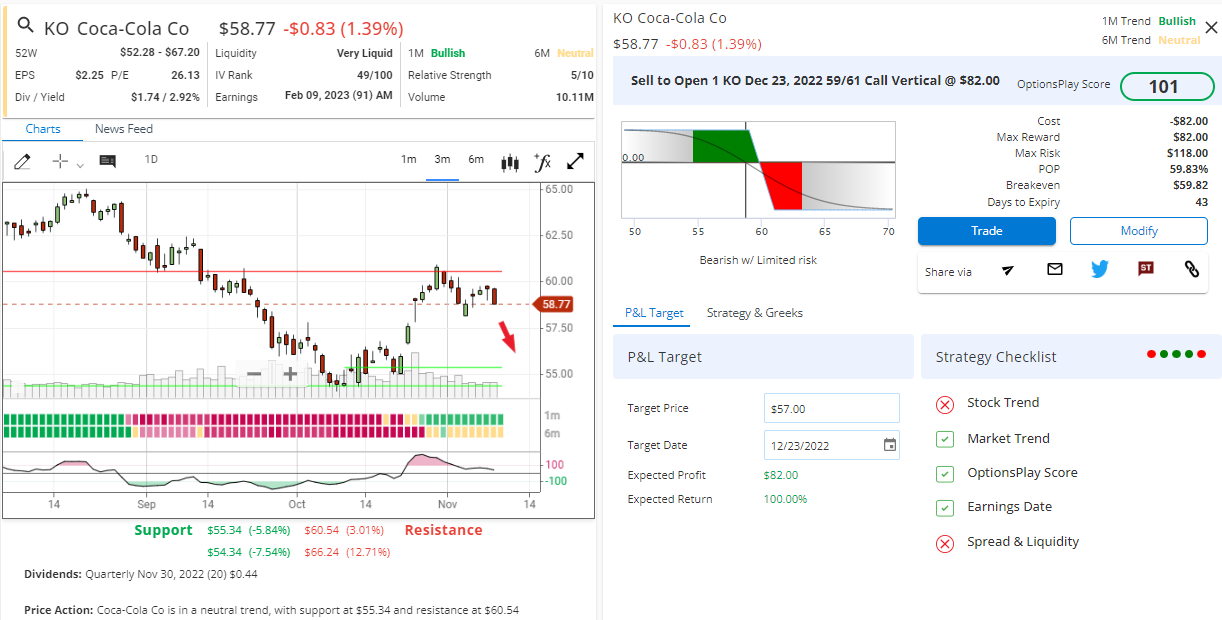Click the Earnings date Feb 09, 2023 value
Screen dimensions: 1222x620
click(338, 97)
